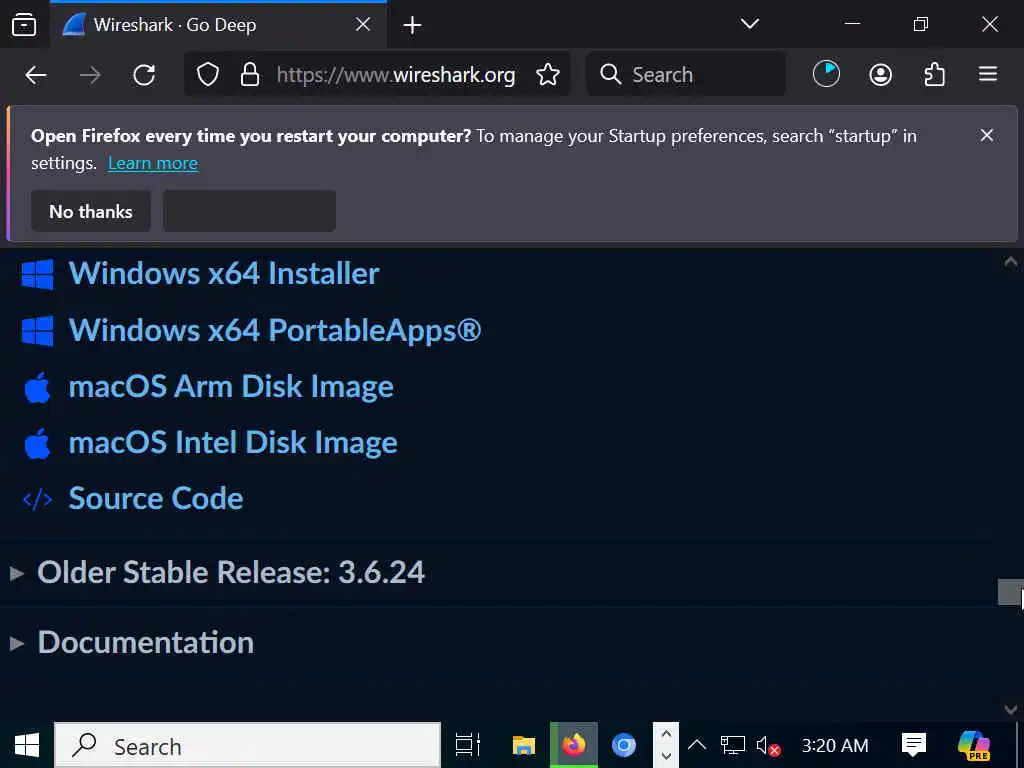Click Apple logo beside Arm Disk Image
Screen dimensions: 1024x768
click(37, 387)
